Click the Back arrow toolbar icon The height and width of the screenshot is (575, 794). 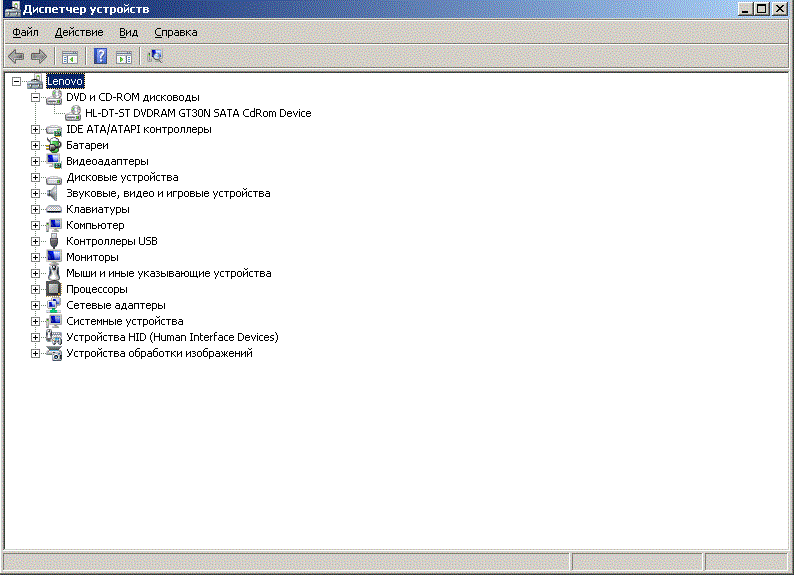tap(16, 56)
